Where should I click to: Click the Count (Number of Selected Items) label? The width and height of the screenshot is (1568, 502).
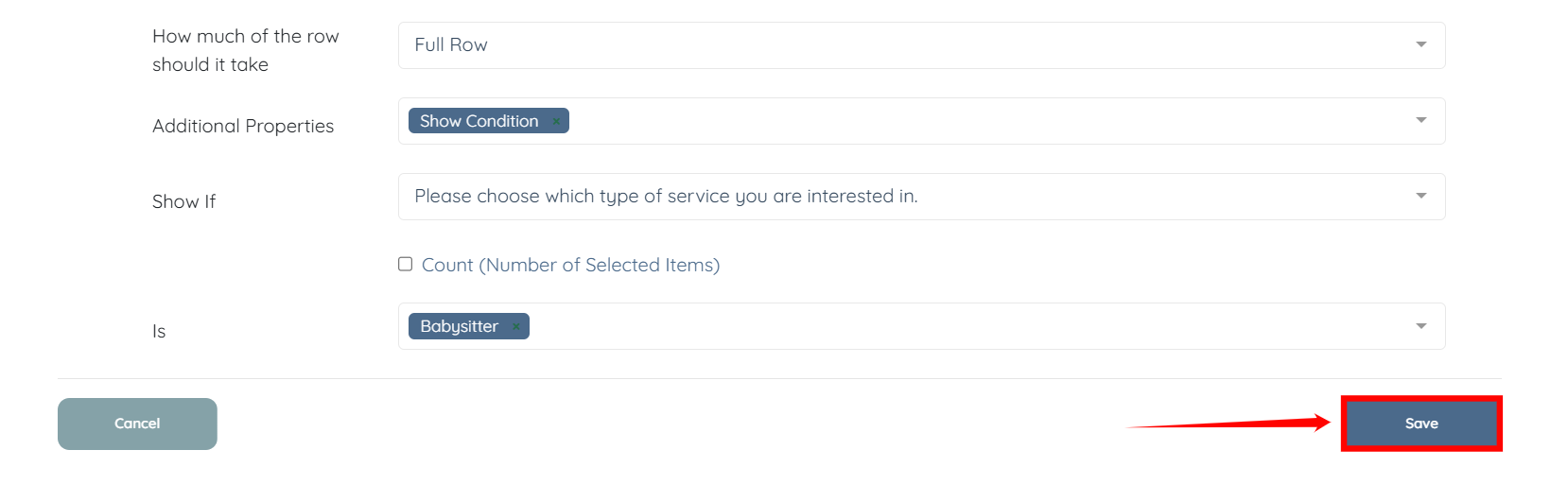(x=570, y=266)
